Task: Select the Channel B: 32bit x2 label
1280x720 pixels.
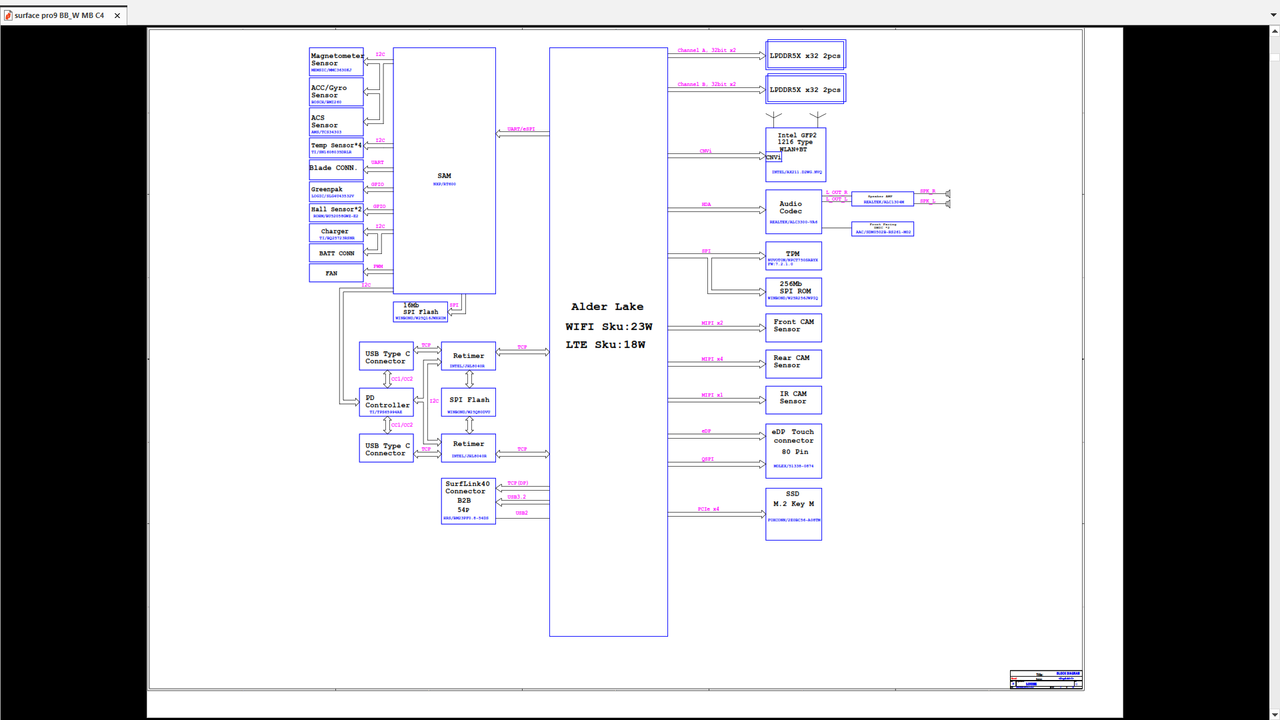Action: click(707, 84)
